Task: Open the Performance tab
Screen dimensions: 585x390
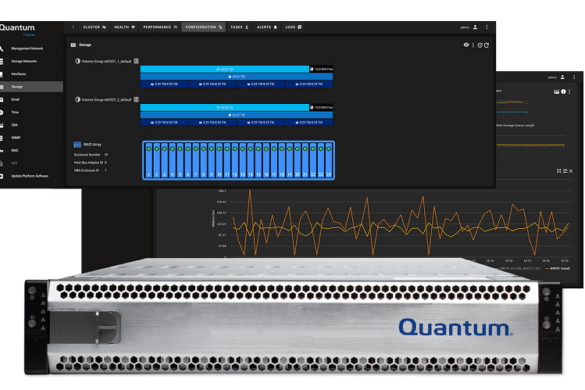Action: coord(160,27)
